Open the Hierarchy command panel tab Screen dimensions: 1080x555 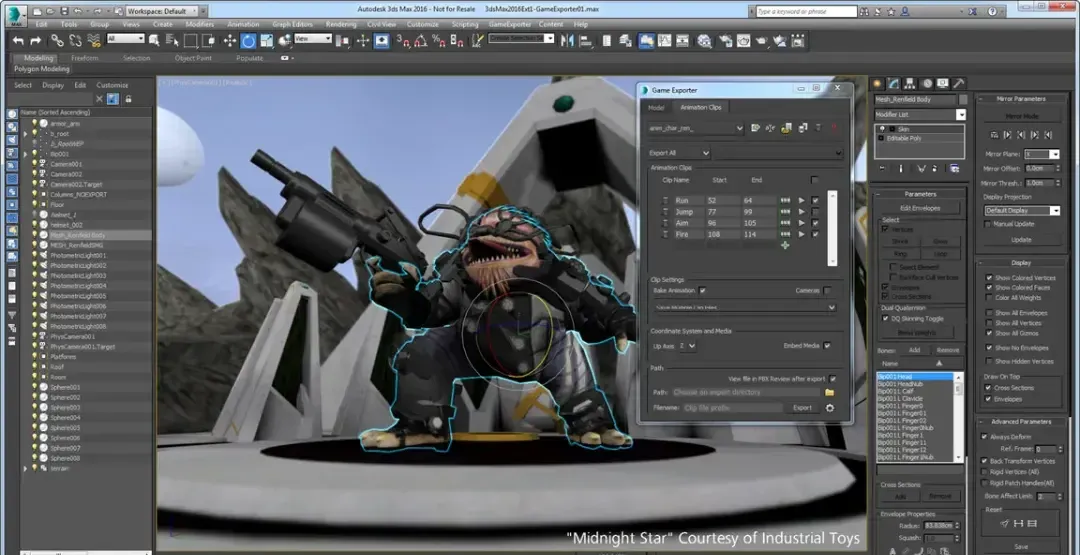coord(910,83)
